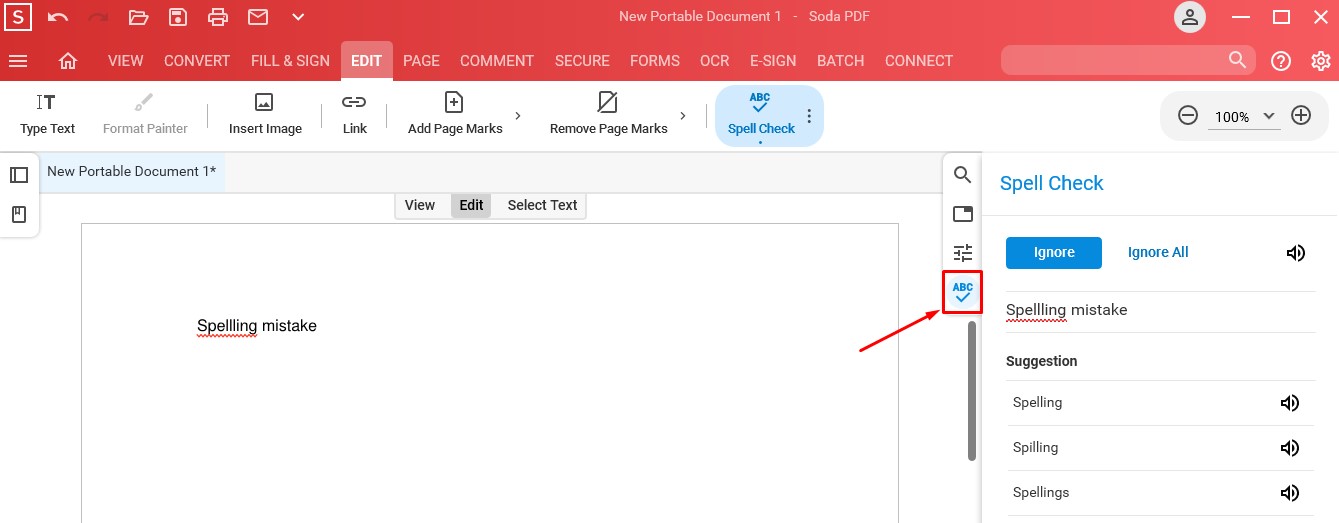
Task: Play pronunciation for Spelling suggestion
Action: [x=1290, y=403]
